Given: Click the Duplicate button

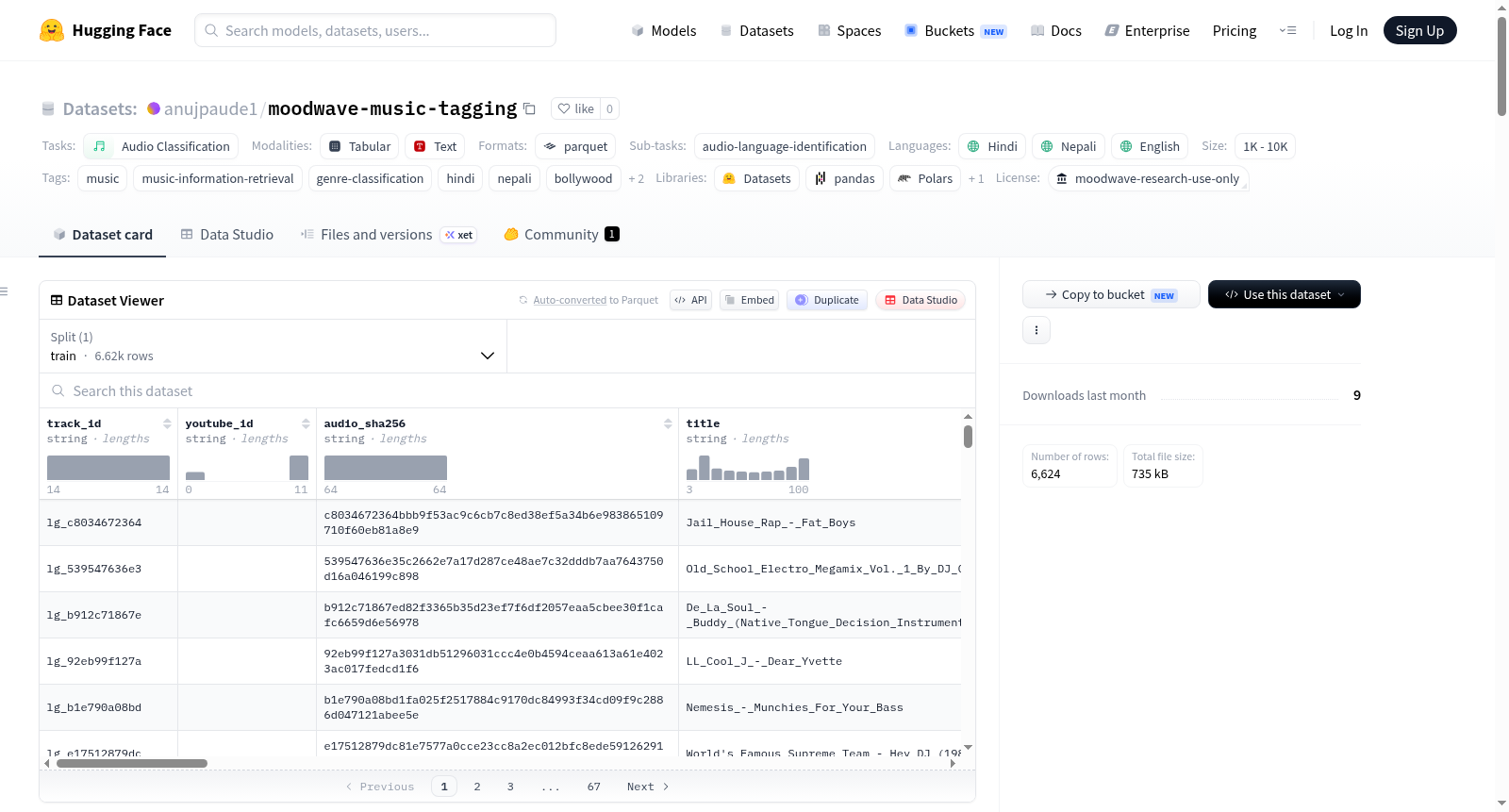Looking at the screenshot, I should pyautogui.click(x=826, y=300).
